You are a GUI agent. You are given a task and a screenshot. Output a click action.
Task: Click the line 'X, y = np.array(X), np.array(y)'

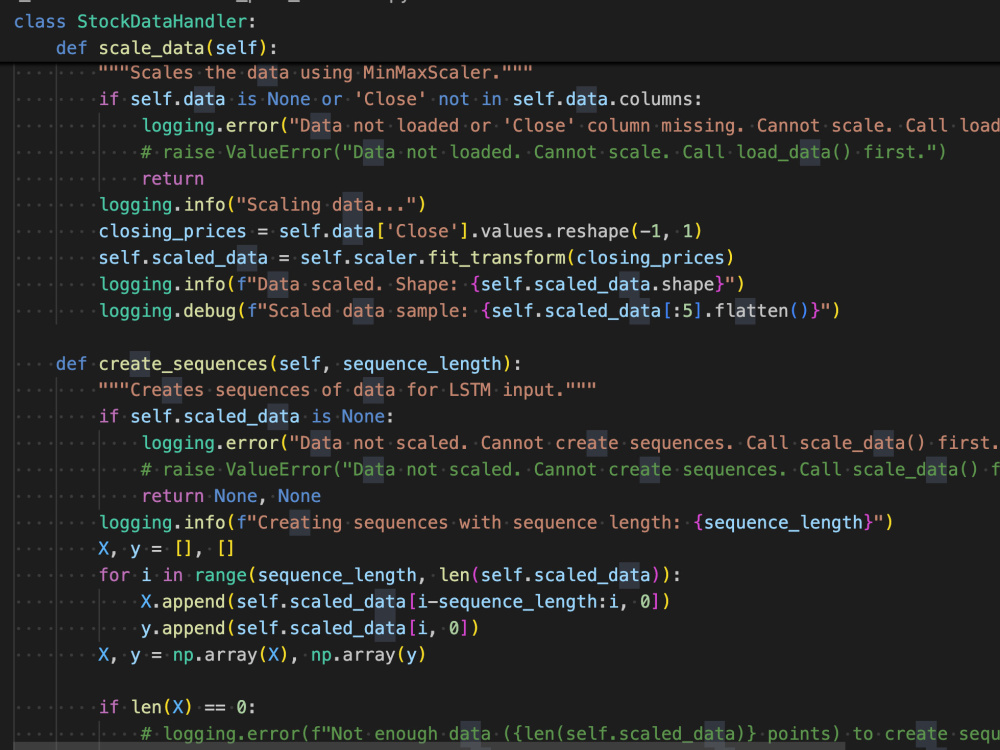262,655
